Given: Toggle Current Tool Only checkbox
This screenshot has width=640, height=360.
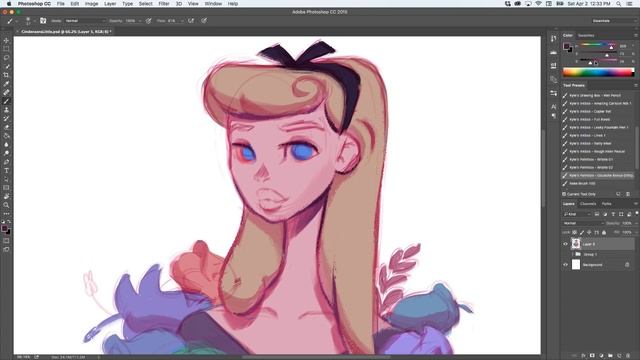Looking at the screenshot, I should click(564, 194).
